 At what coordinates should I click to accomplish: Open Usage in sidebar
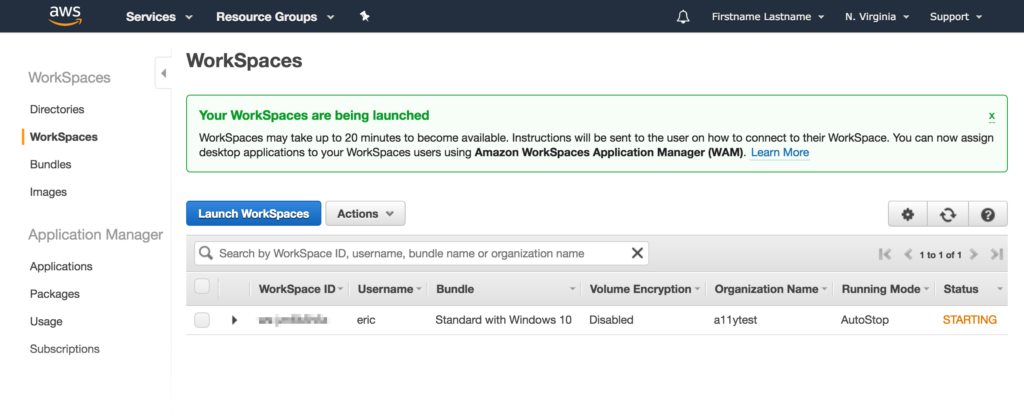point(46,321)
